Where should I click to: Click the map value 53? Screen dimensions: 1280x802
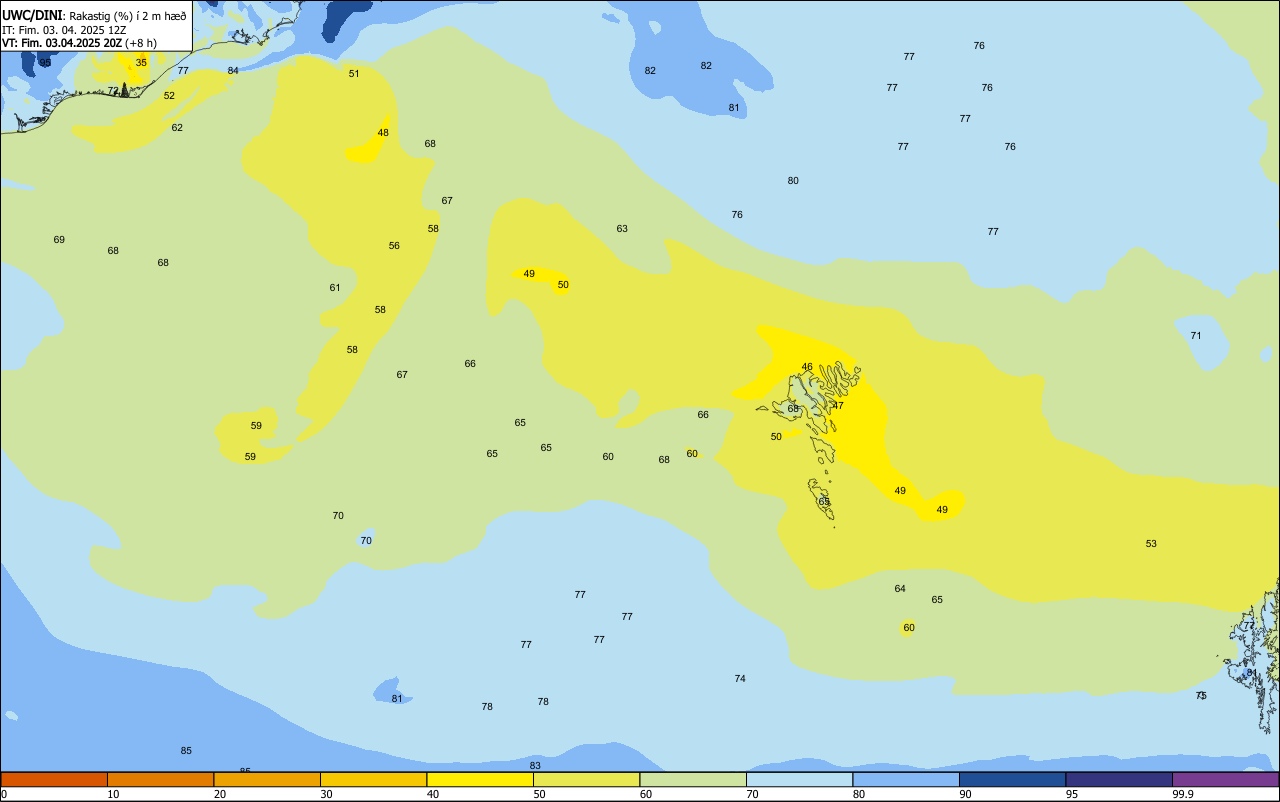point(1151,543)
